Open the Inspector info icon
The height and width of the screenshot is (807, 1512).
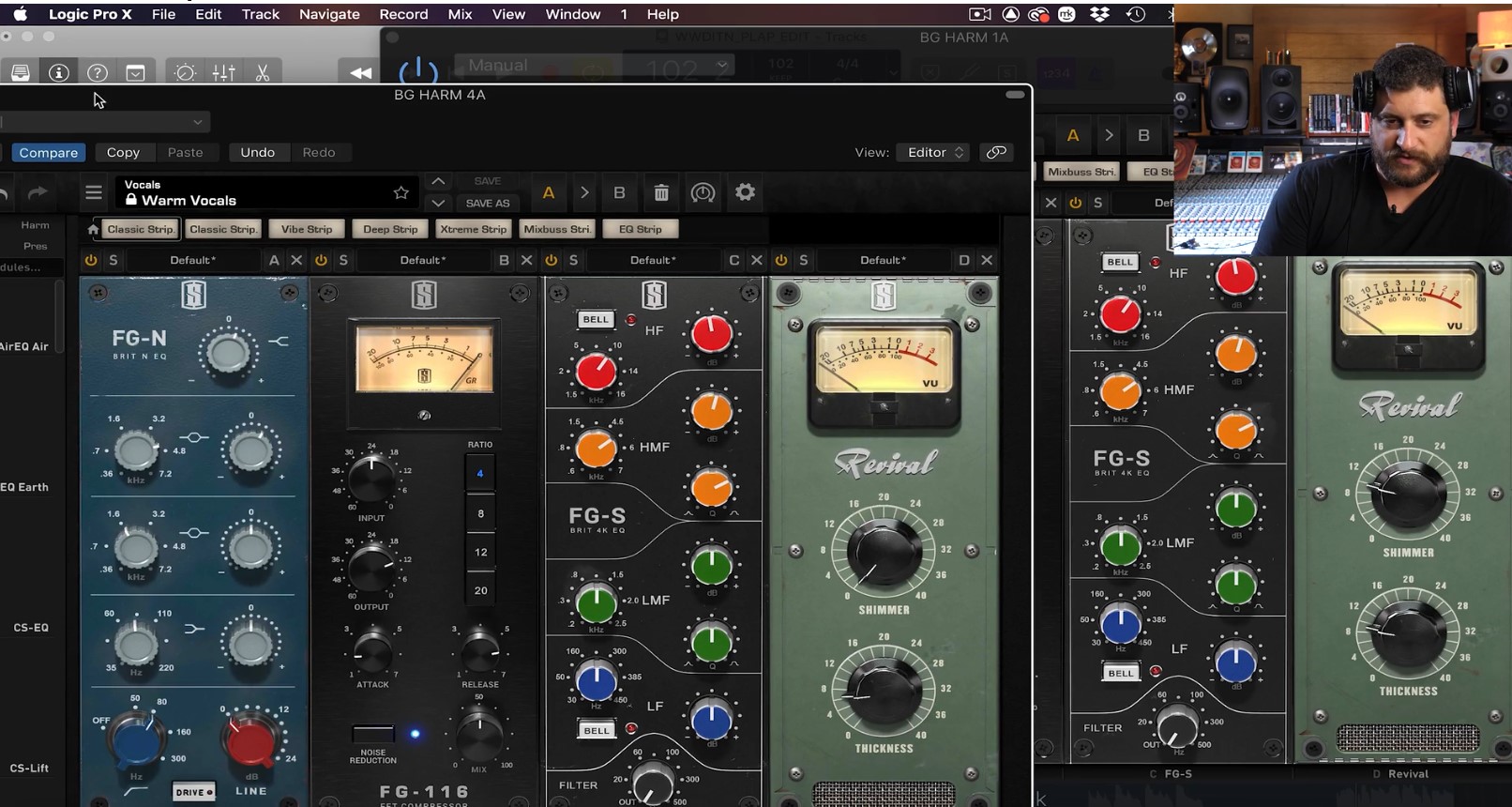[x=59, y=72]
